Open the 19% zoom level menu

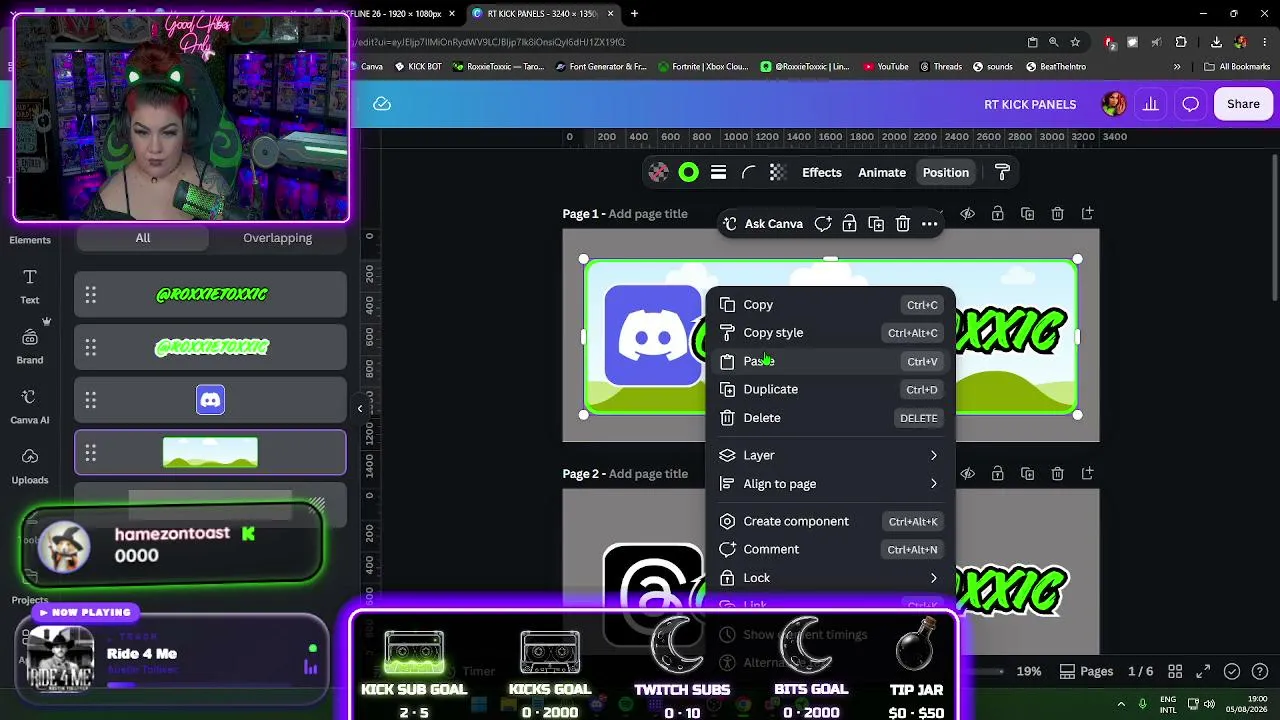click(x=1029, y=671)
